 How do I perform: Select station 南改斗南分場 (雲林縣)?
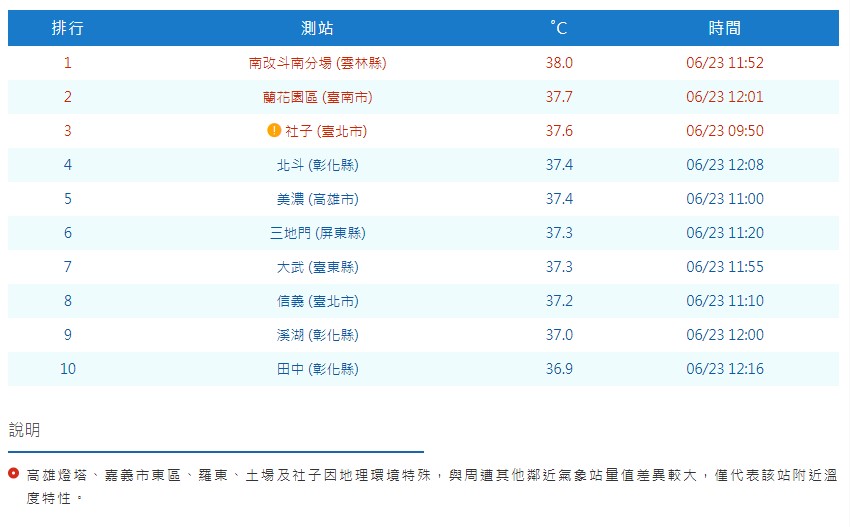pos(317,63)
